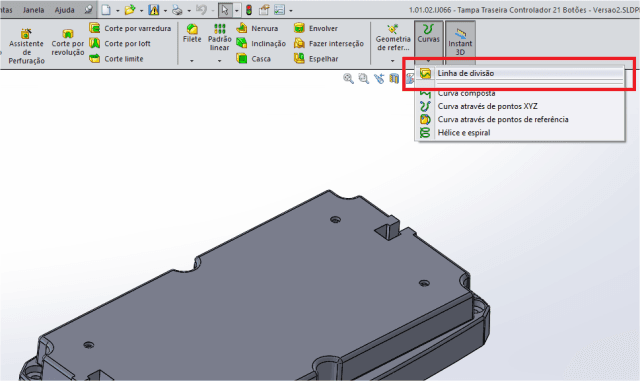Click the Print icon
Viewport: 640px width, 381px height.
177,10
